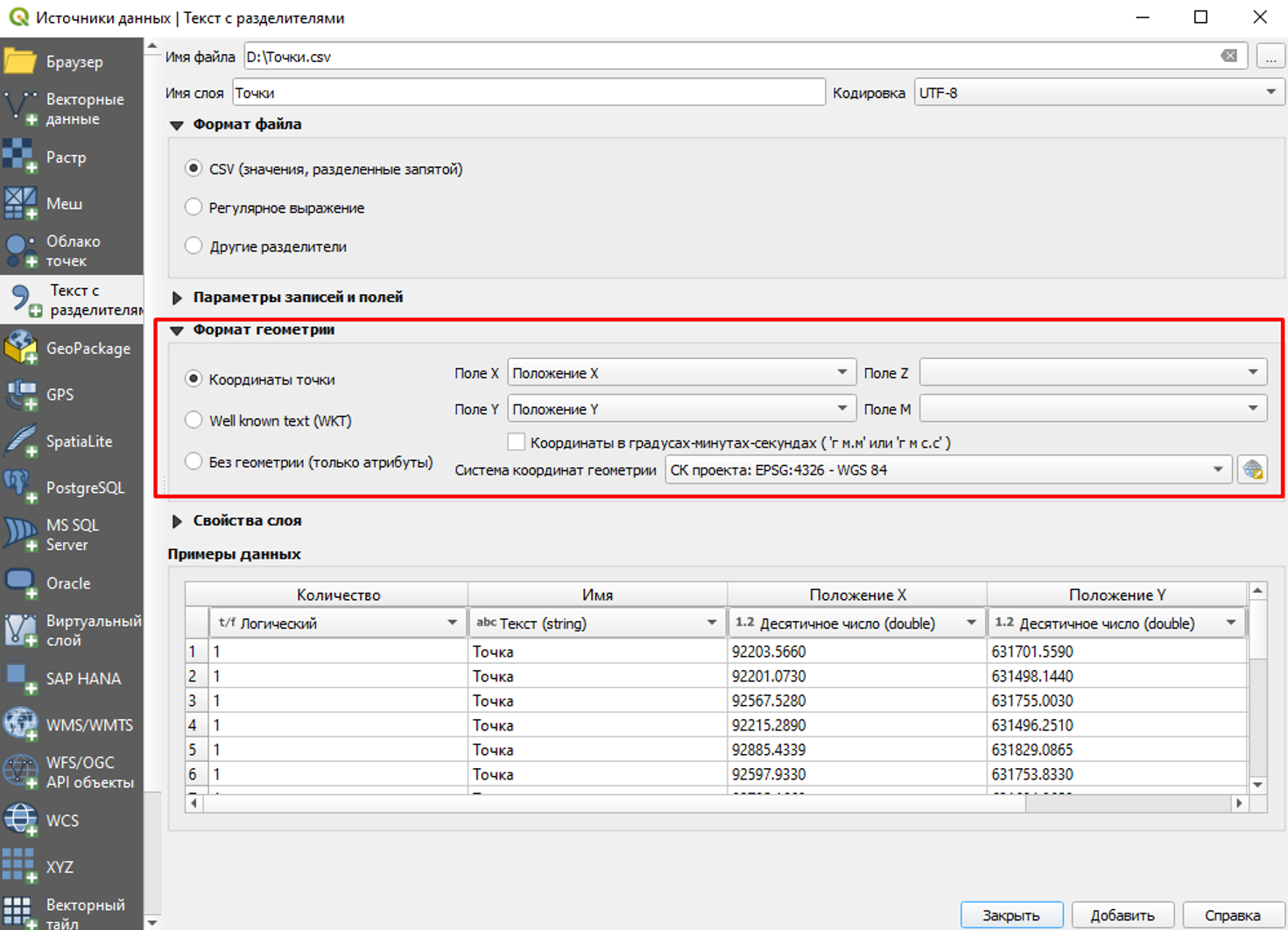The height and width of the screenshot is (930, 1288).
Task: Open the SpatiaLite feather icon
Action: (19, 441)
